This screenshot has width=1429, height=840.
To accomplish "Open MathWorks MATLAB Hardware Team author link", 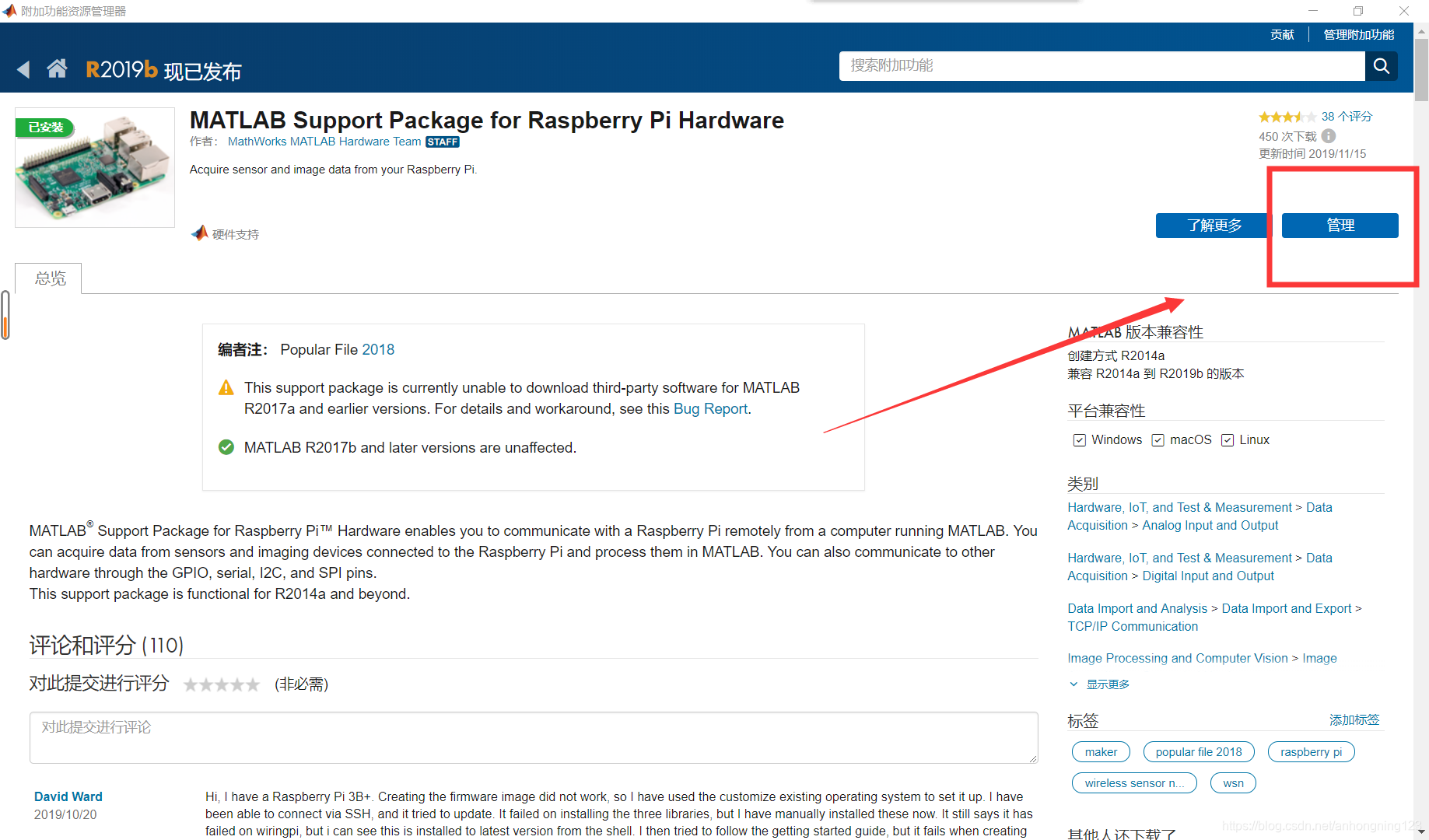I will (324, 142).
